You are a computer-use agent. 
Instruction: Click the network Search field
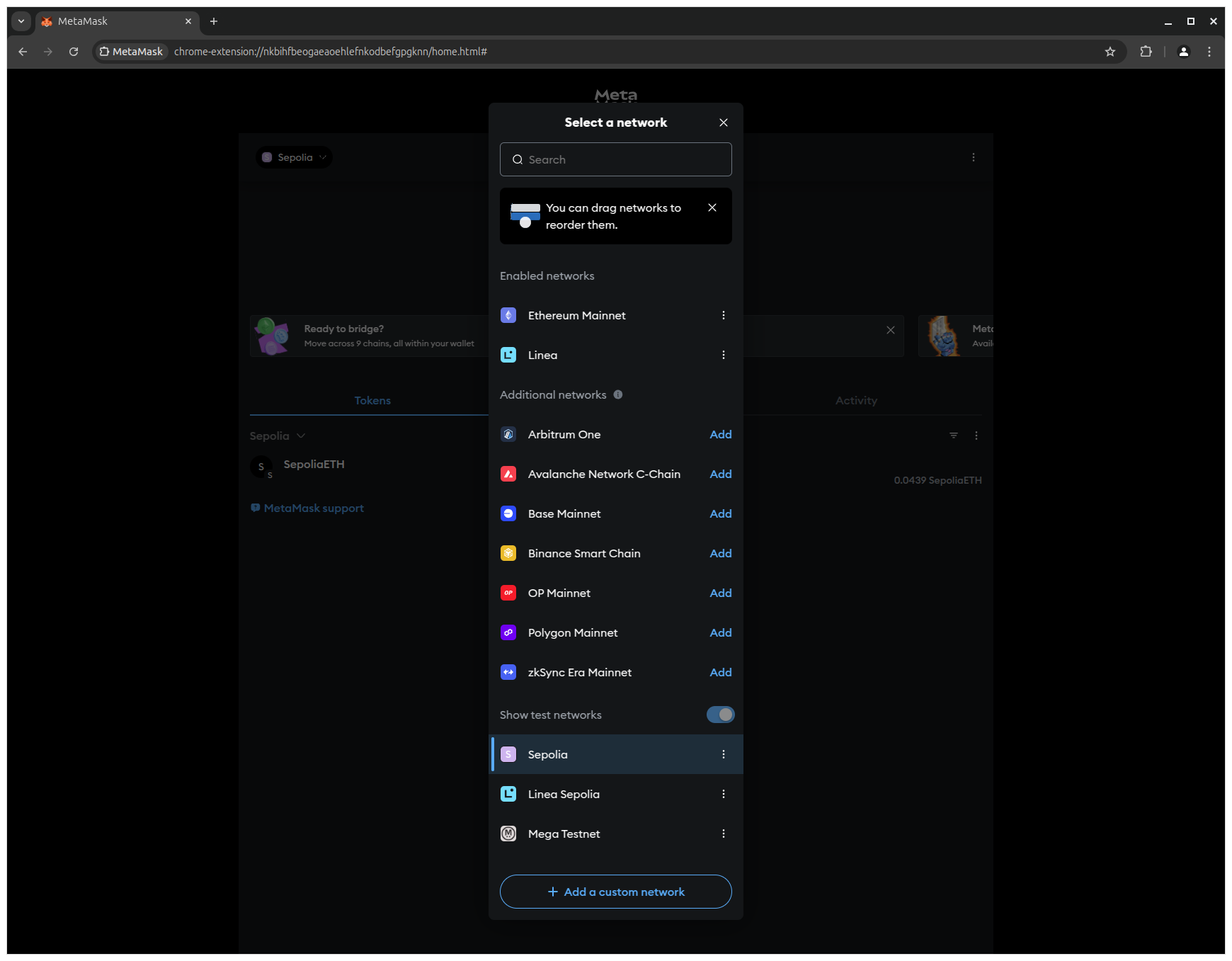(616, 159)
